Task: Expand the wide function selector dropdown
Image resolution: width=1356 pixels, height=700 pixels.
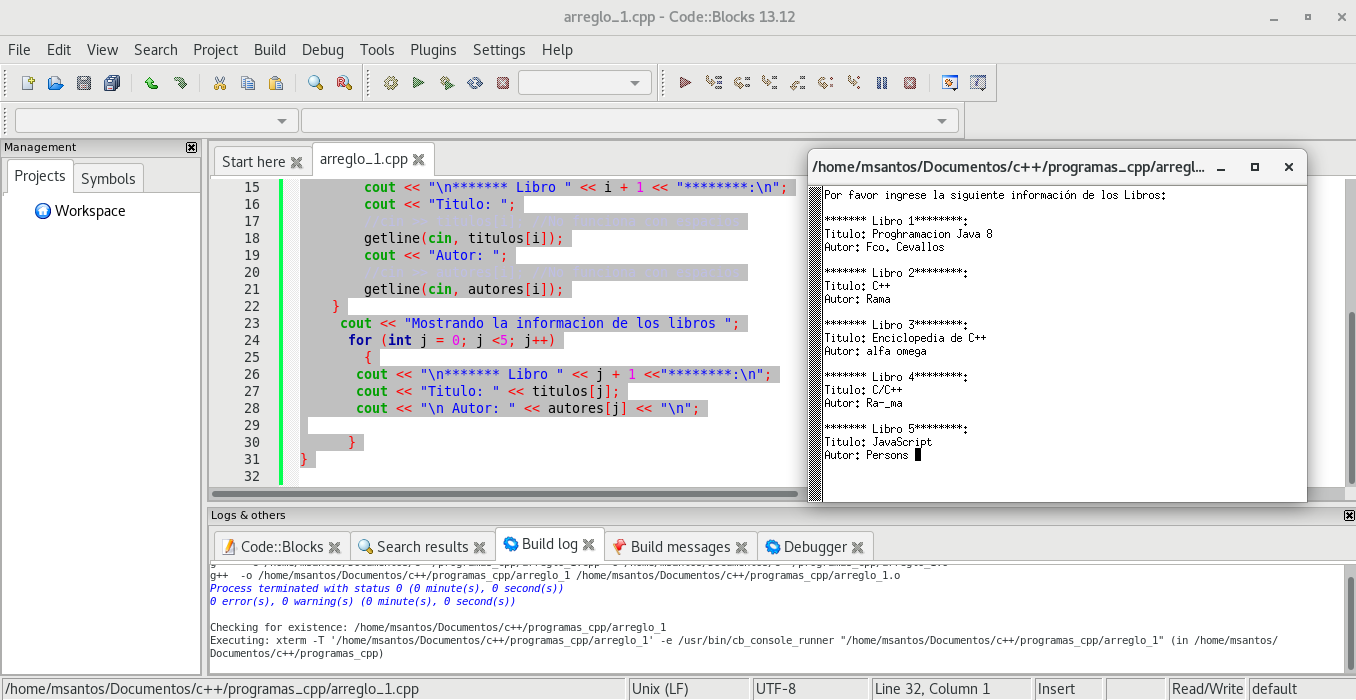Action: pyautogui.click(x=941, y=121)
